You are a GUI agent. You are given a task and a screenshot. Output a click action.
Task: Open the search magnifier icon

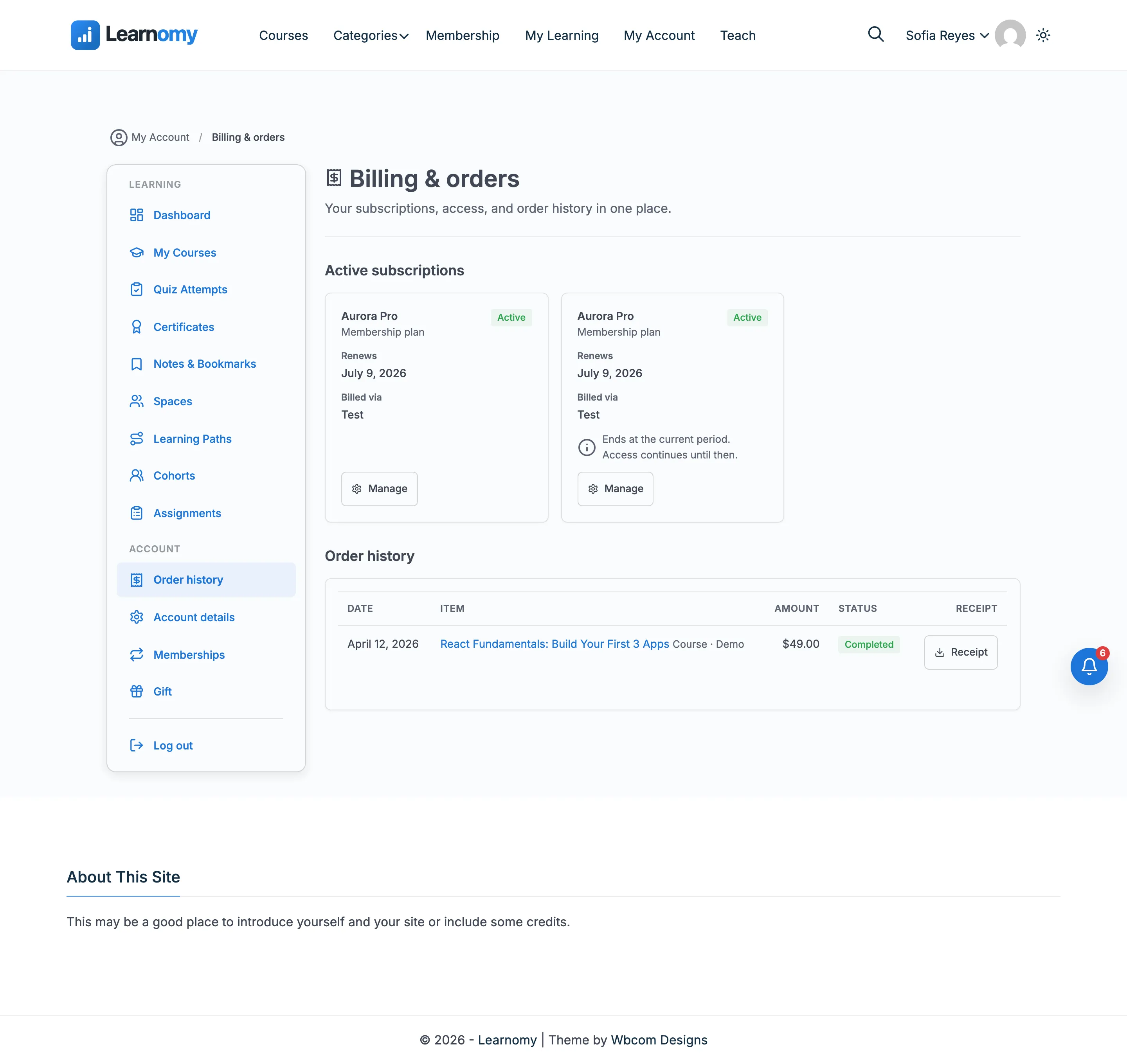click(876, 34)
